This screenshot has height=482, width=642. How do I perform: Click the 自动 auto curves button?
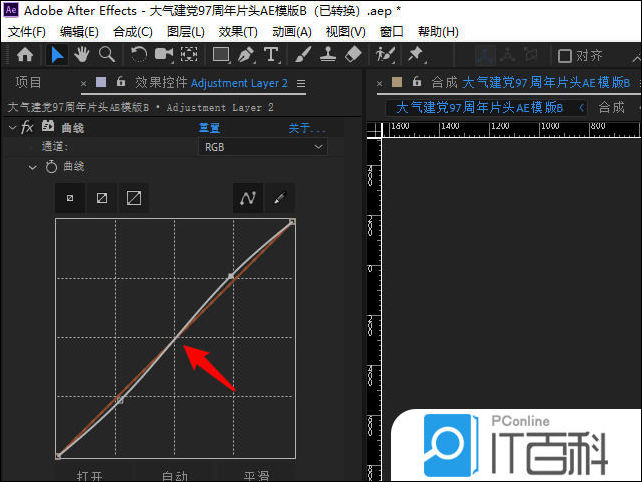click(174, 475)
